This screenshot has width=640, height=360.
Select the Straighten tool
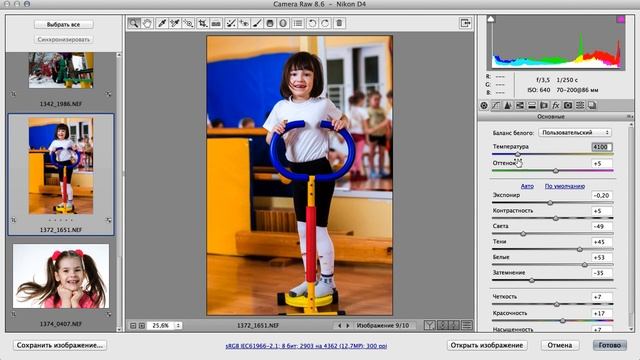216,23
